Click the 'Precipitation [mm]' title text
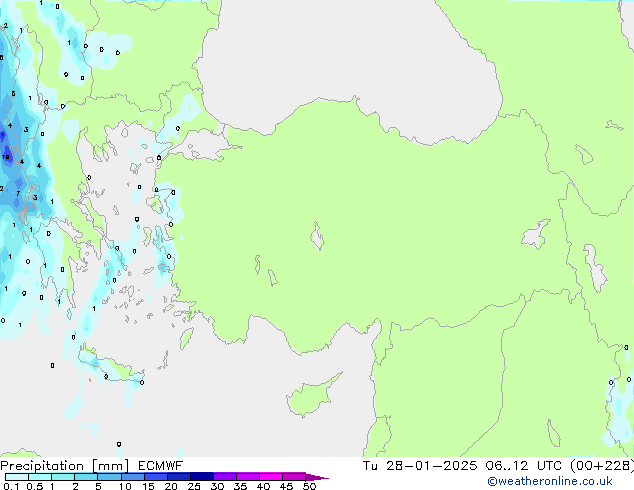 coord(65,466)
